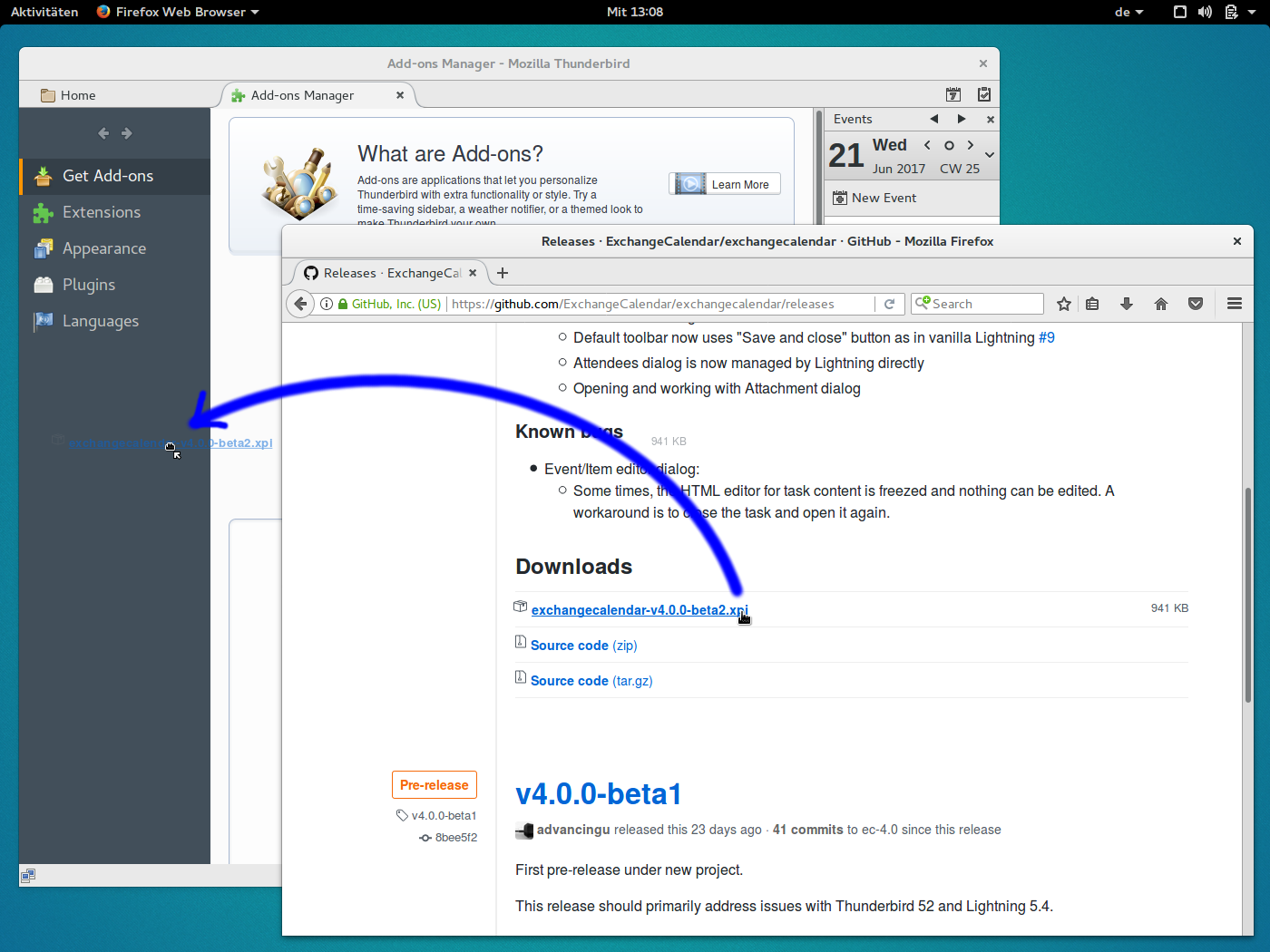Expand the Events pane day dropdown chevron
The height and width of the screenshot is (952, 1270).
pos(990,155)
